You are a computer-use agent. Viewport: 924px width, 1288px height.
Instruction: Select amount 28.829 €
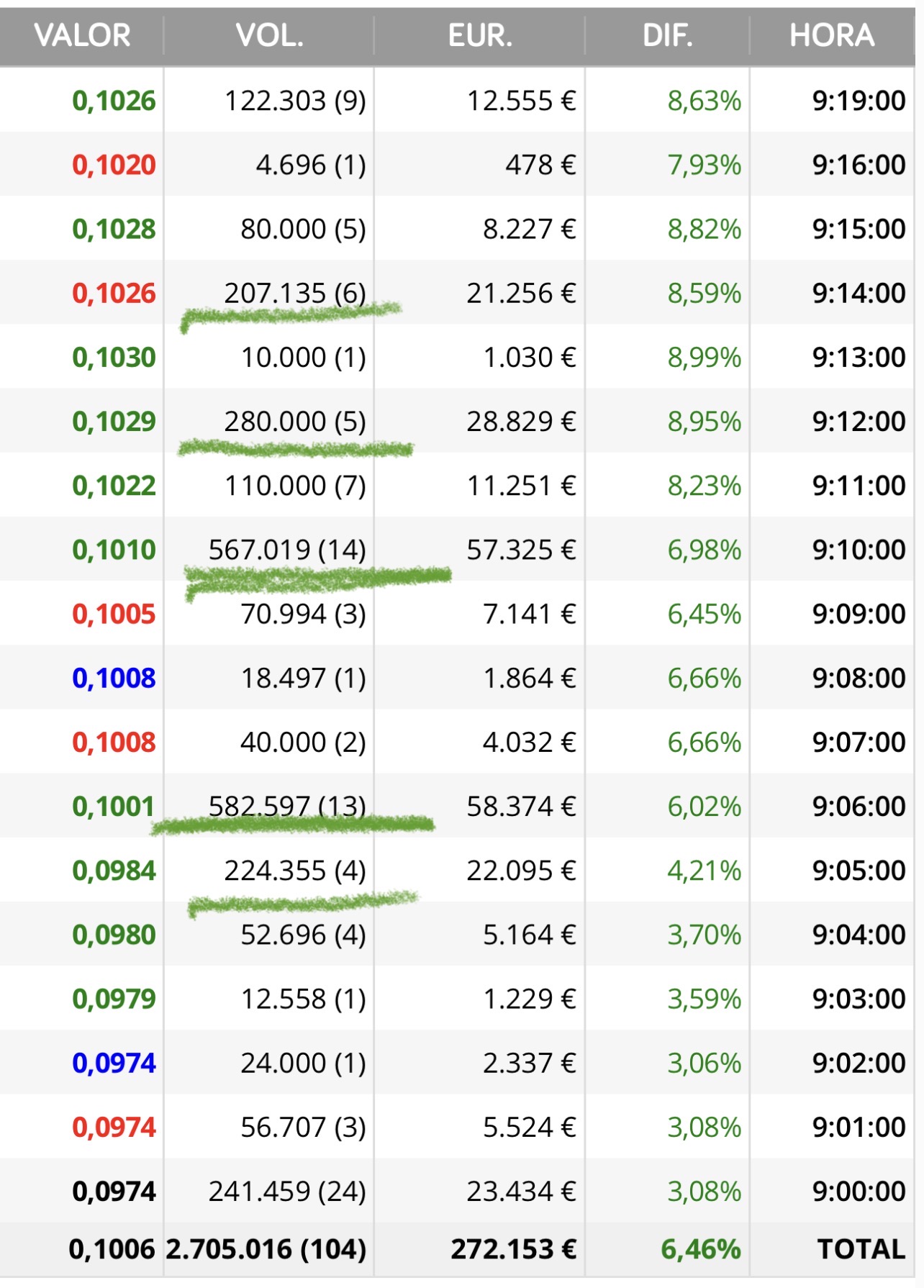(522, 421)
